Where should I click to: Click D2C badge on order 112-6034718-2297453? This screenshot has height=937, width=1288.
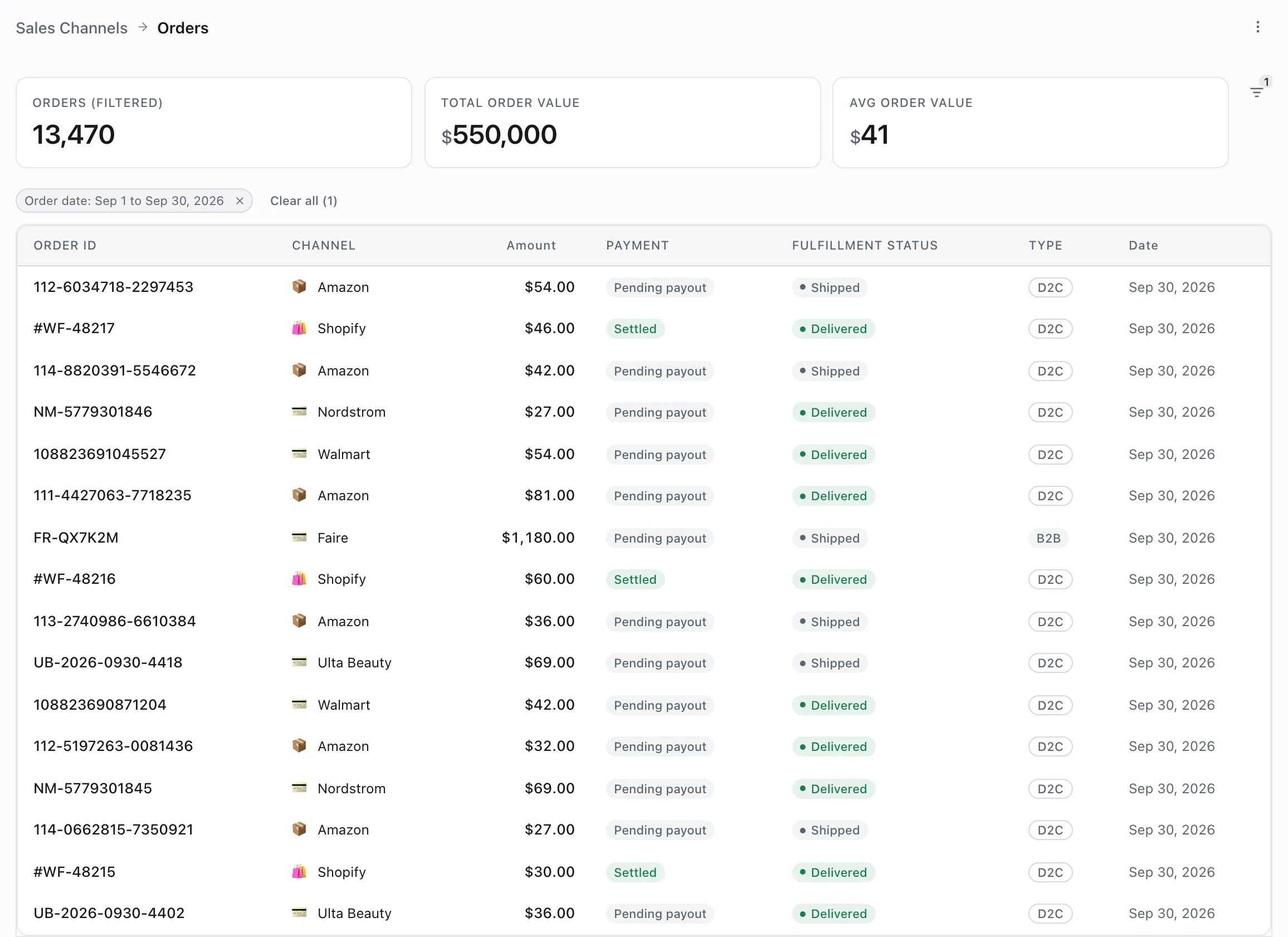(x=1050, y=287)
